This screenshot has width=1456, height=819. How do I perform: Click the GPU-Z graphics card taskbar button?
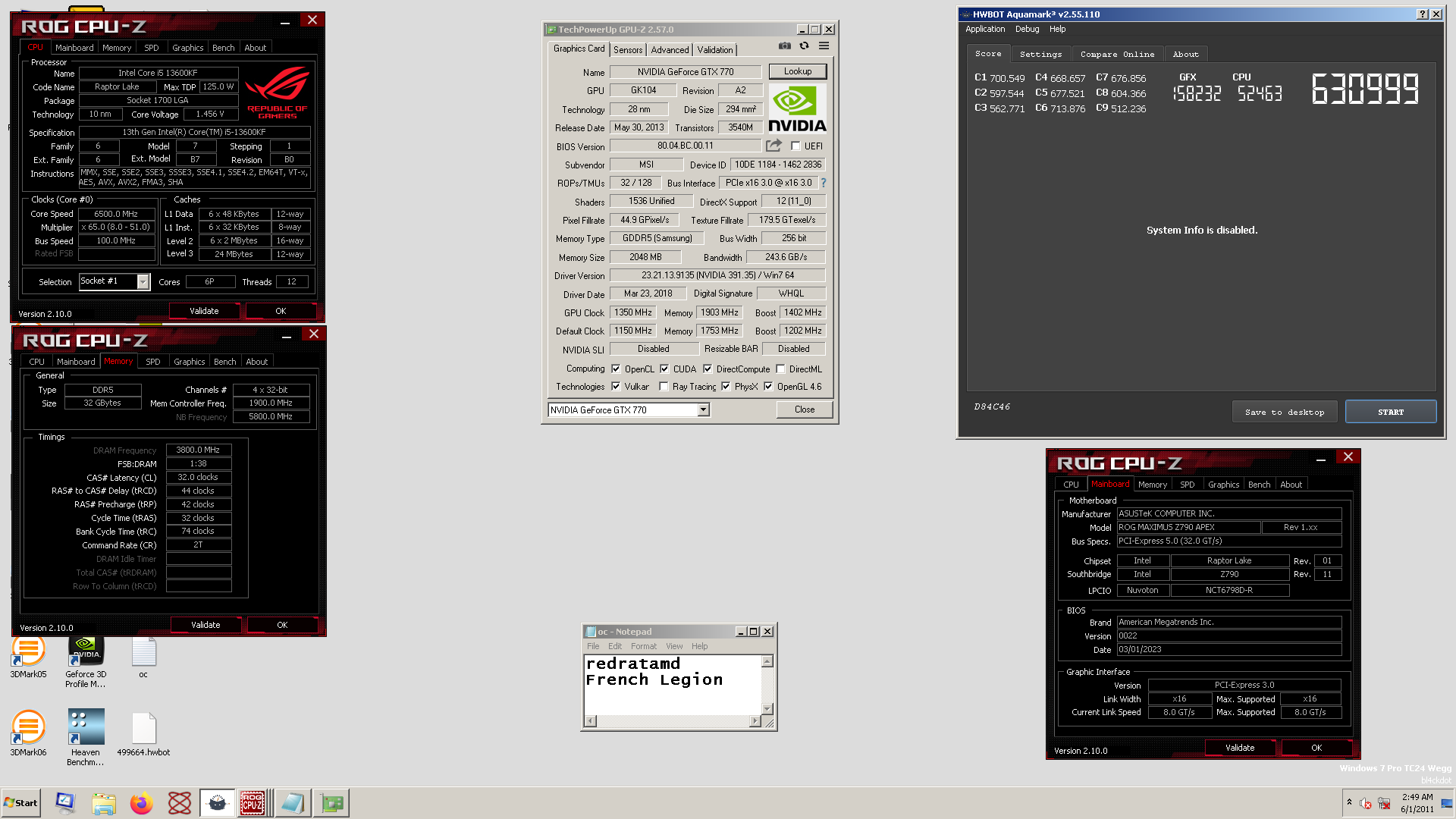click(331, 803)
